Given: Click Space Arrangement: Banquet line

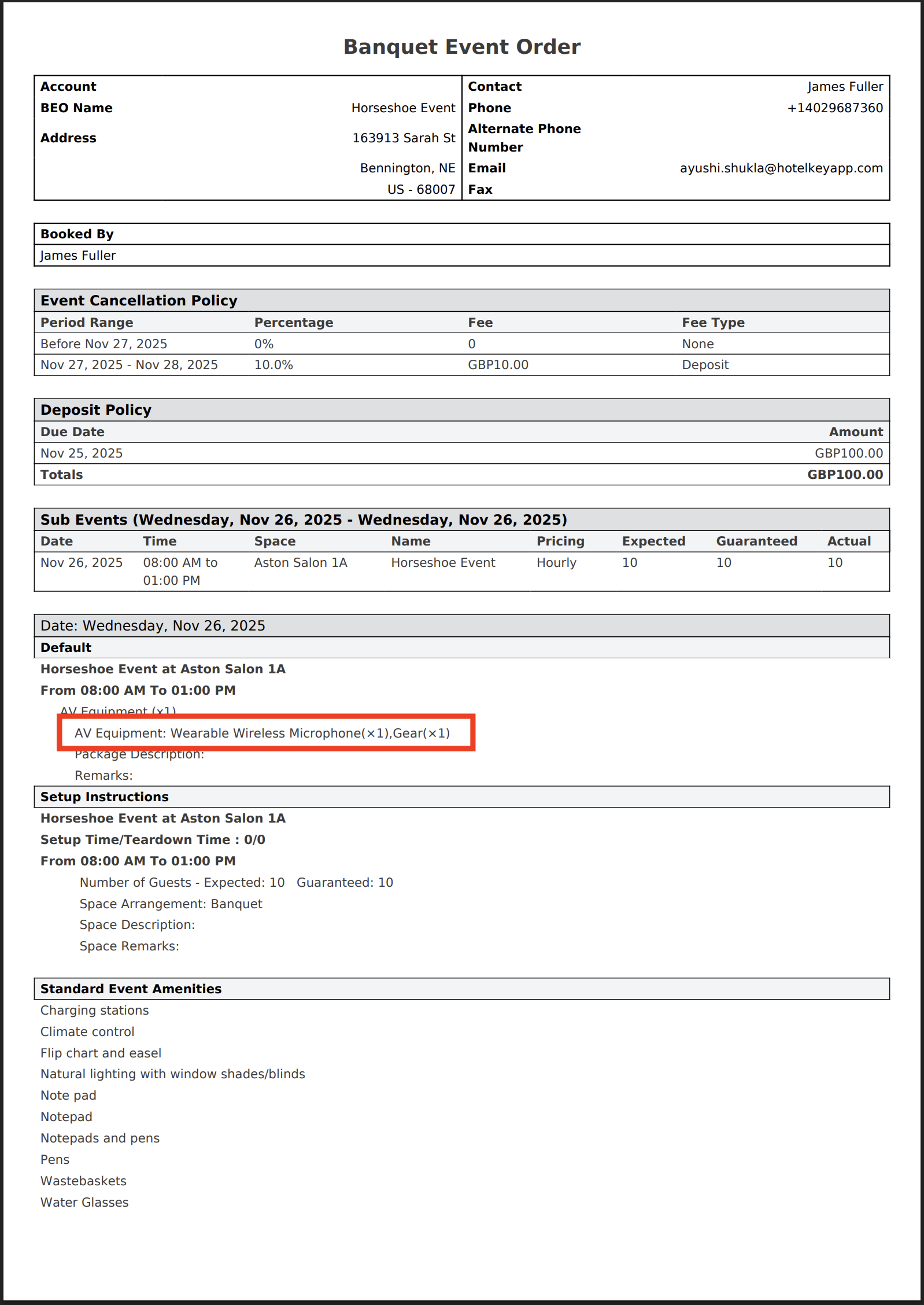Looking at the screenshot, I should click(171, 904).
